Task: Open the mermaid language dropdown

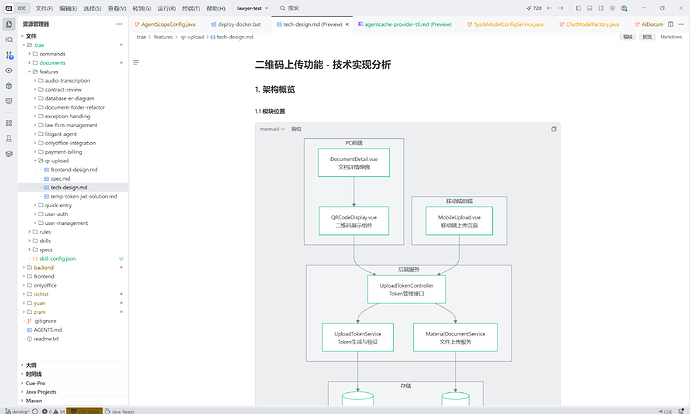Action: [272, 129]
